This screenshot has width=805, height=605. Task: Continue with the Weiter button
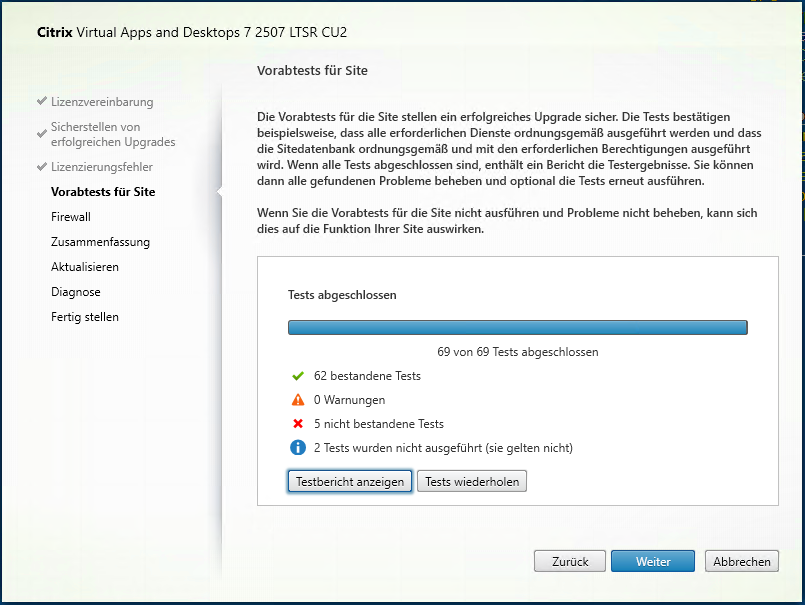pos(653,561)
